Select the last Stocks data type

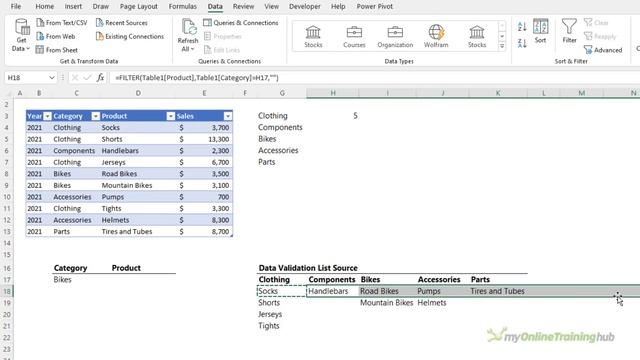pos(477,36)
